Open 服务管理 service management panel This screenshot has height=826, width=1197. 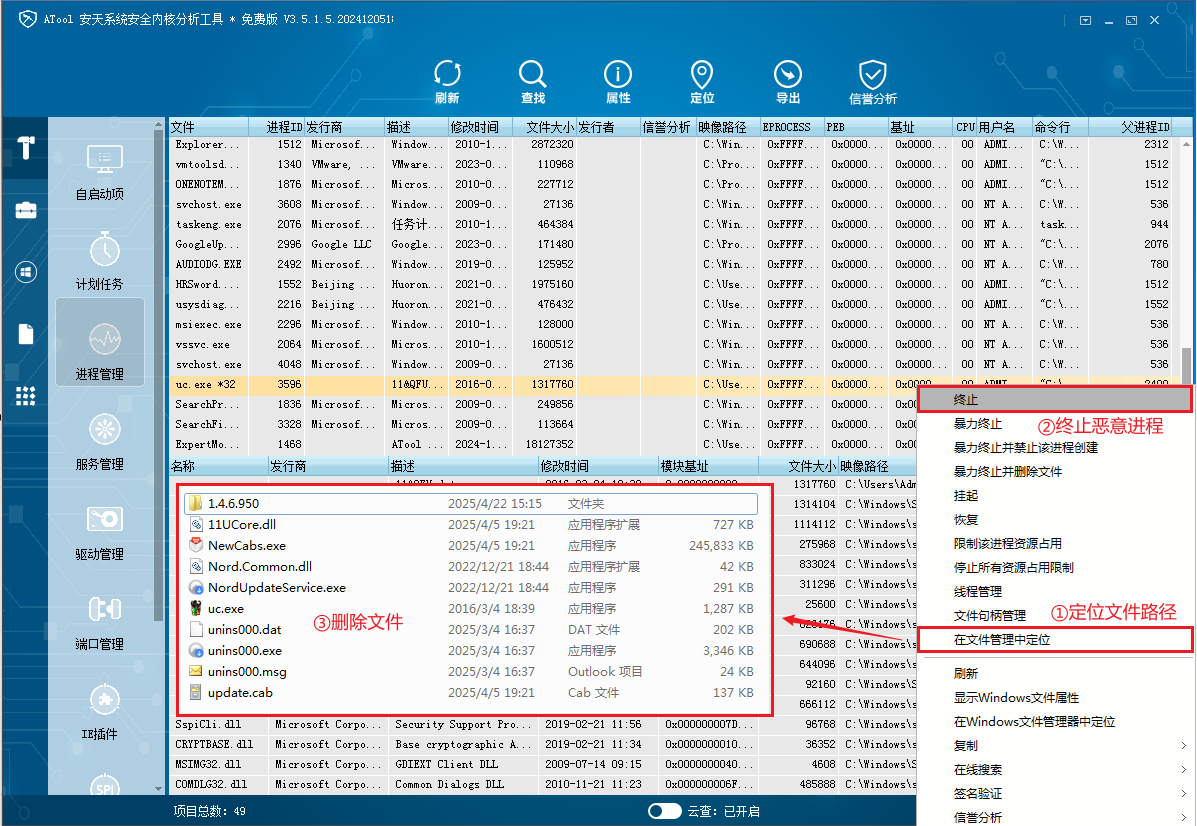click(100, 442)
